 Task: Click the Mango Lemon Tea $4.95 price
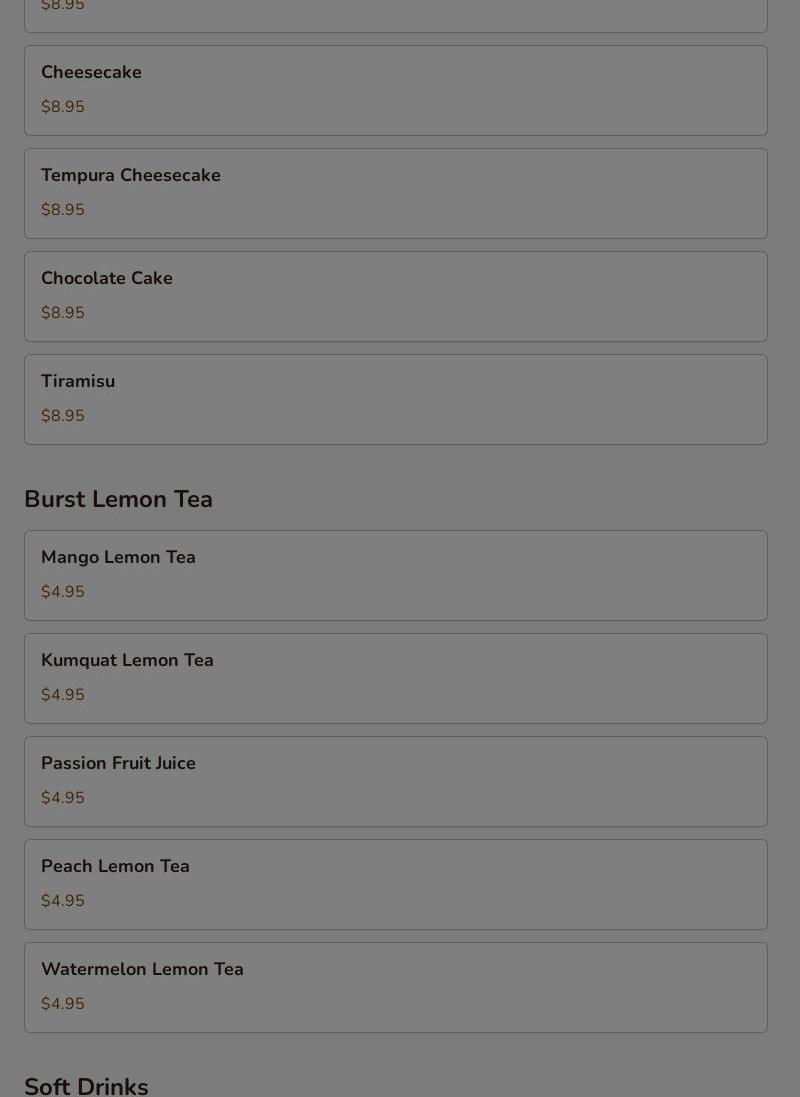tap(62, 591)
